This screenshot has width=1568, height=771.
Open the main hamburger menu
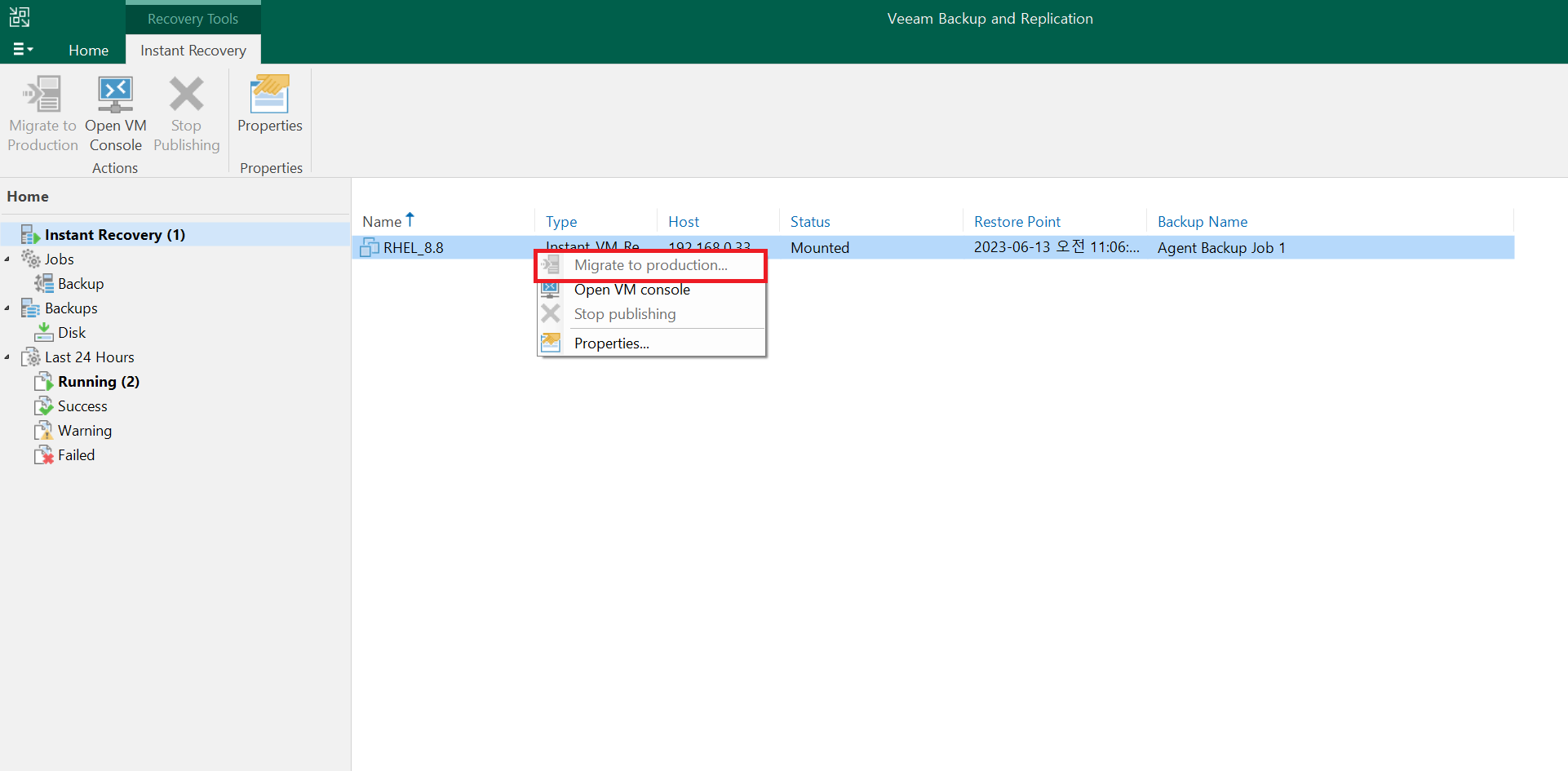coord(23,50)
